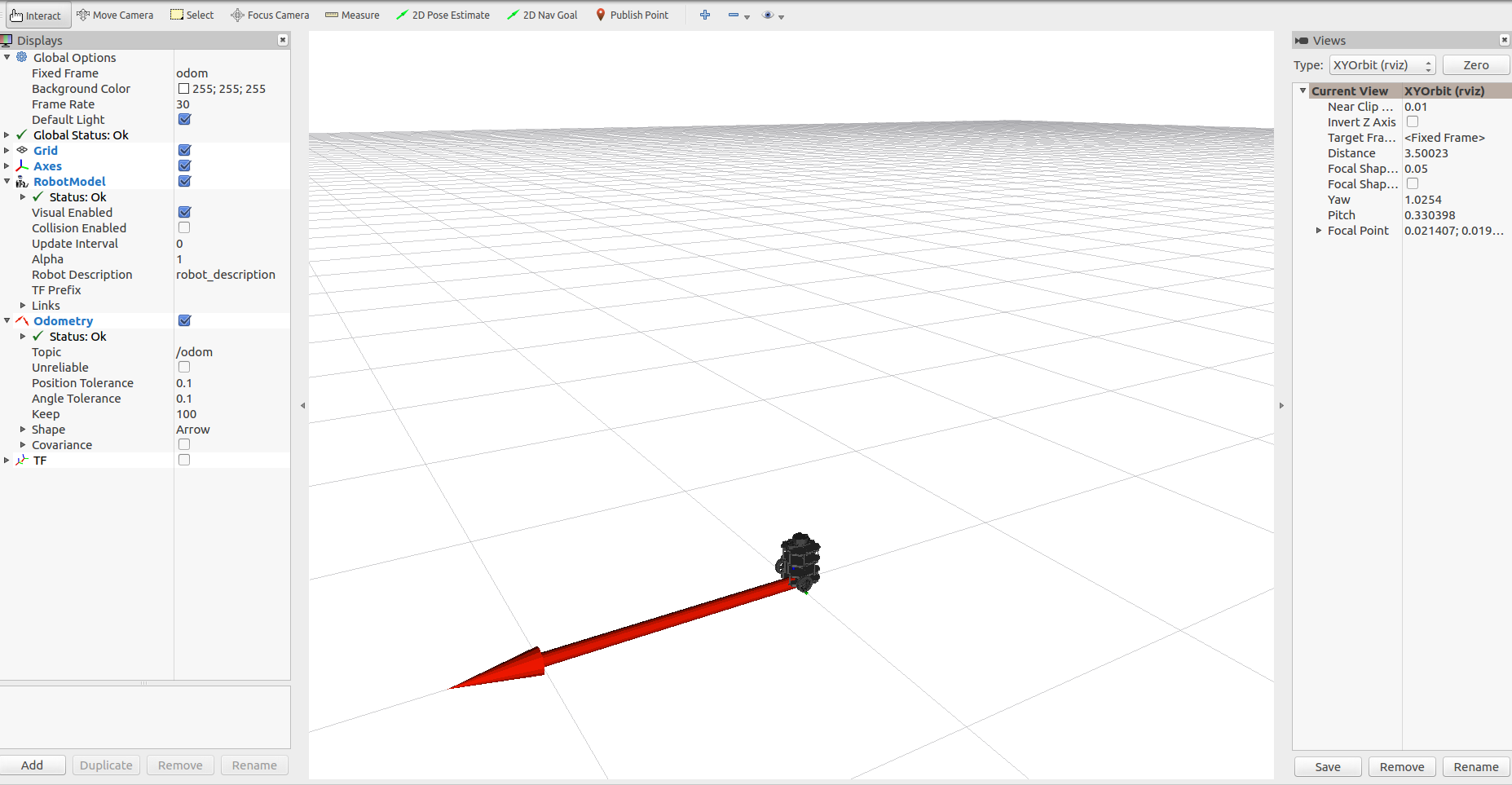This screenshot has height=785, width=1512.
Task: Toggle Visual Enabled checkbox
Action: tap(184, 212)
